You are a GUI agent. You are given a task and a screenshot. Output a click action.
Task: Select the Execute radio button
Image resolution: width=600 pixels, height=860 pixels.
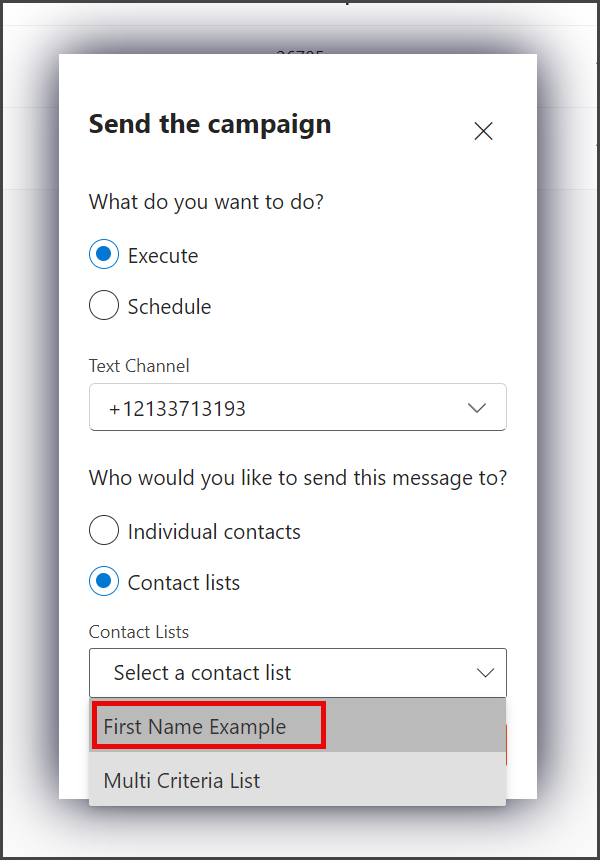point(104,254)
